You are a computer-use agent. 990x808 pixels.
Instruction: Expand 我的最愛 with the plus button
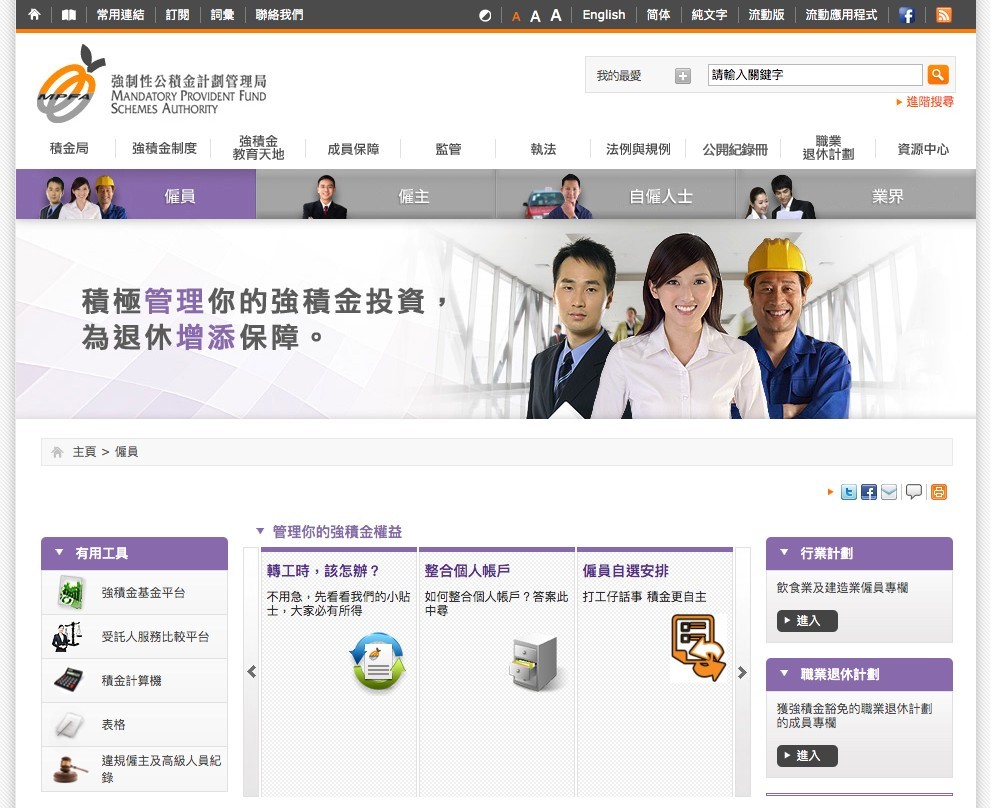[x=682, y=76]
